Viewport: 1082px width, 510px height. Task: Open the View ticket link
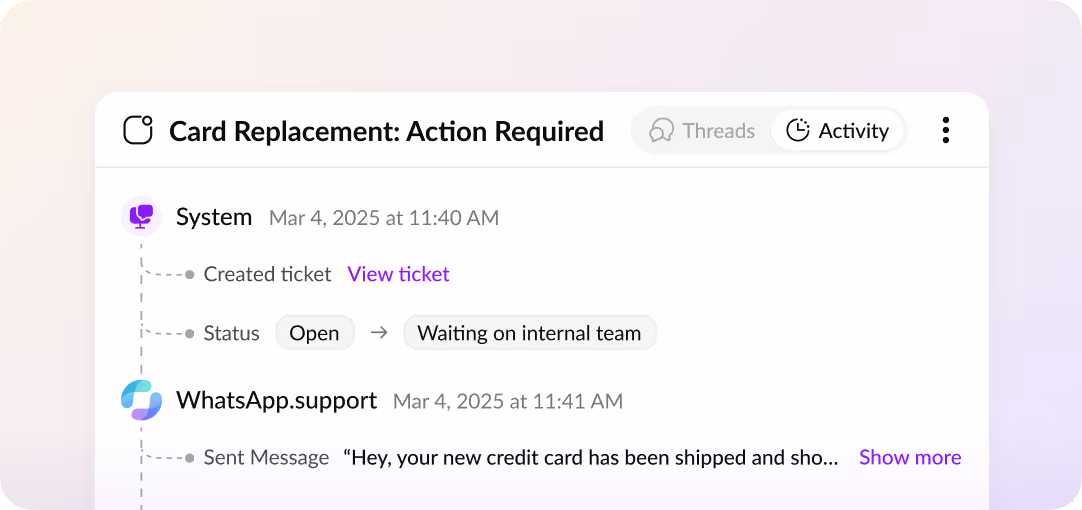[x=398, y=274]
